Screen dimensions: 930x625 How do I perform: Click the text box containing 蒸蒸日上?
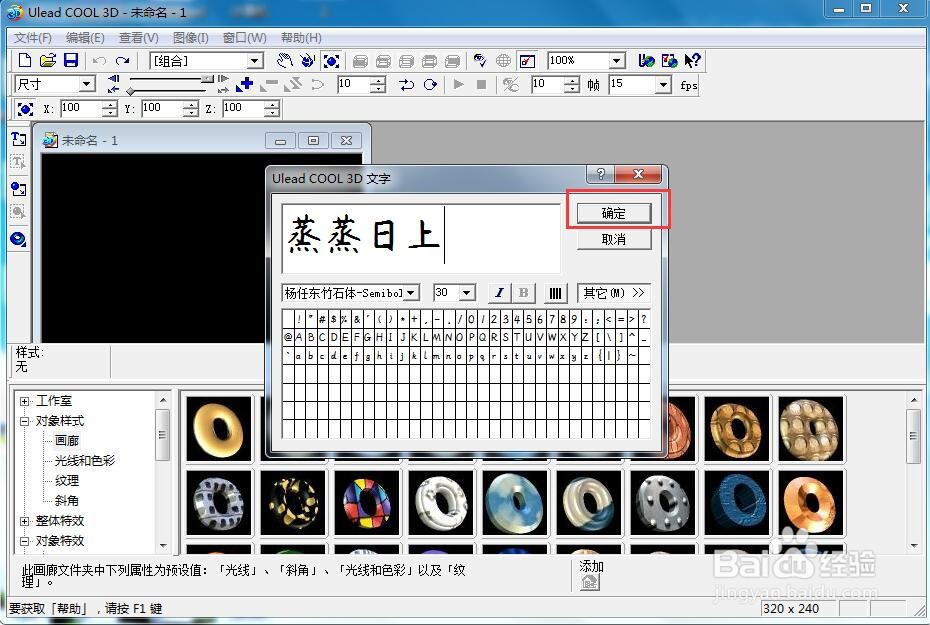tap(421, 238)
